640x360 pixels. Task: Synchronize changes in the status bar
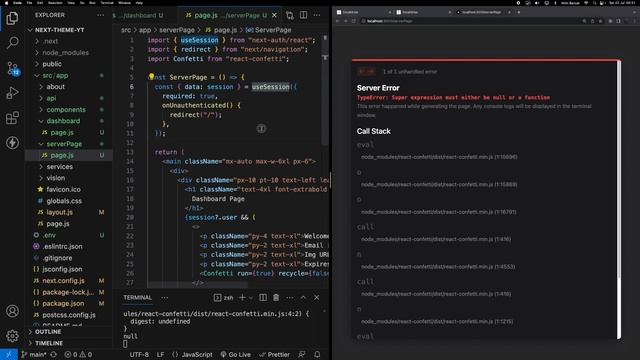click(53, 354)
